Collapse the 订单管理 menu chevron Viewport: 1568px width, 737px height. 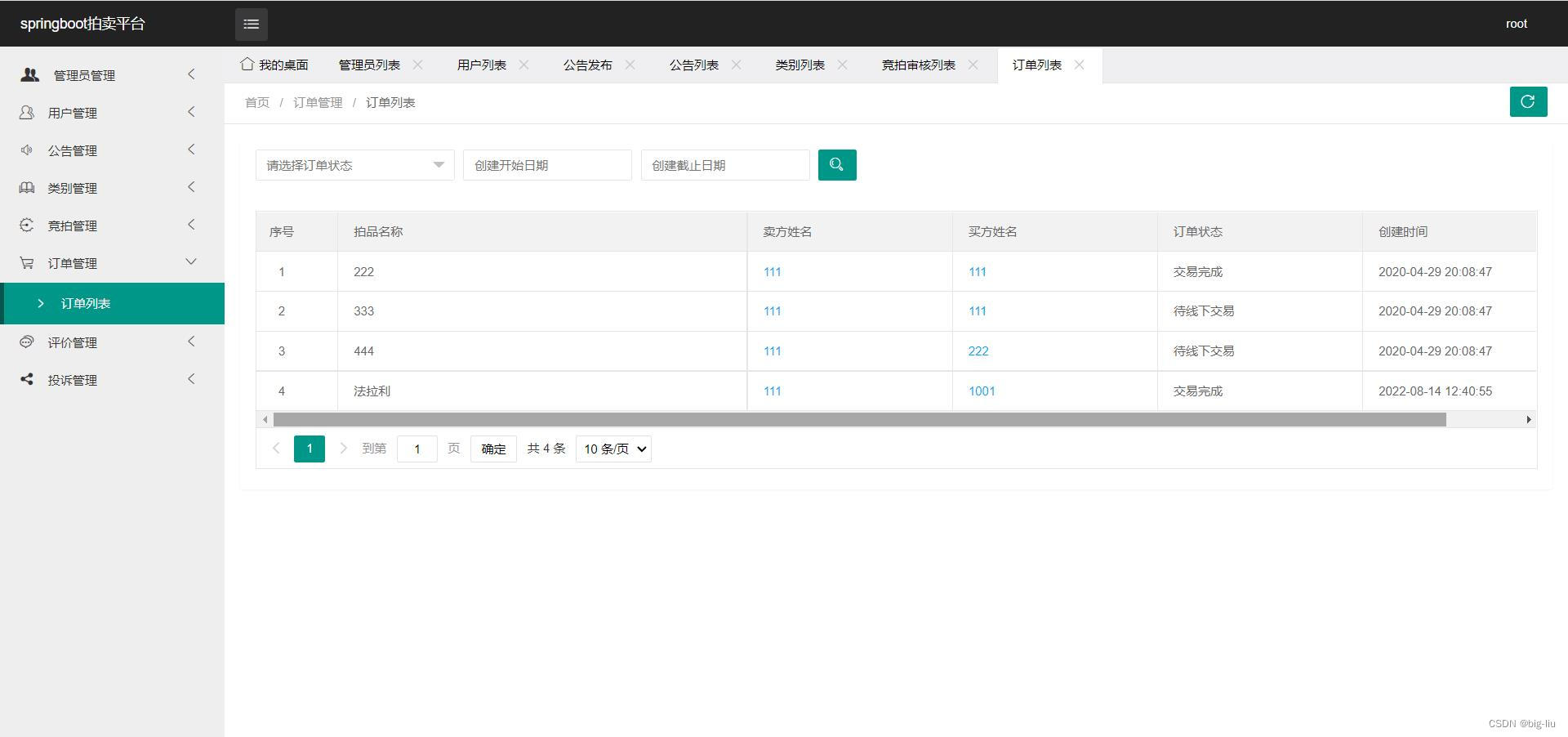click(x=191, y=261)
